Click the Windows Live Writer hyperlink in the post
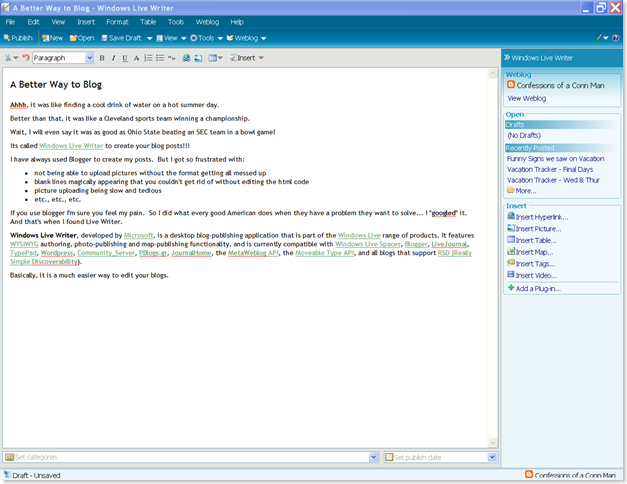This screenshot has height=484, width=627. (x=71, y=146)
